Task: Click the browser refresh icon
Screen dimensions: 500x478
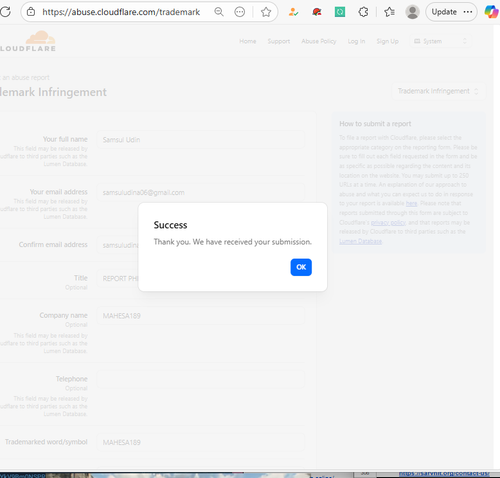Action: (5, 12)
